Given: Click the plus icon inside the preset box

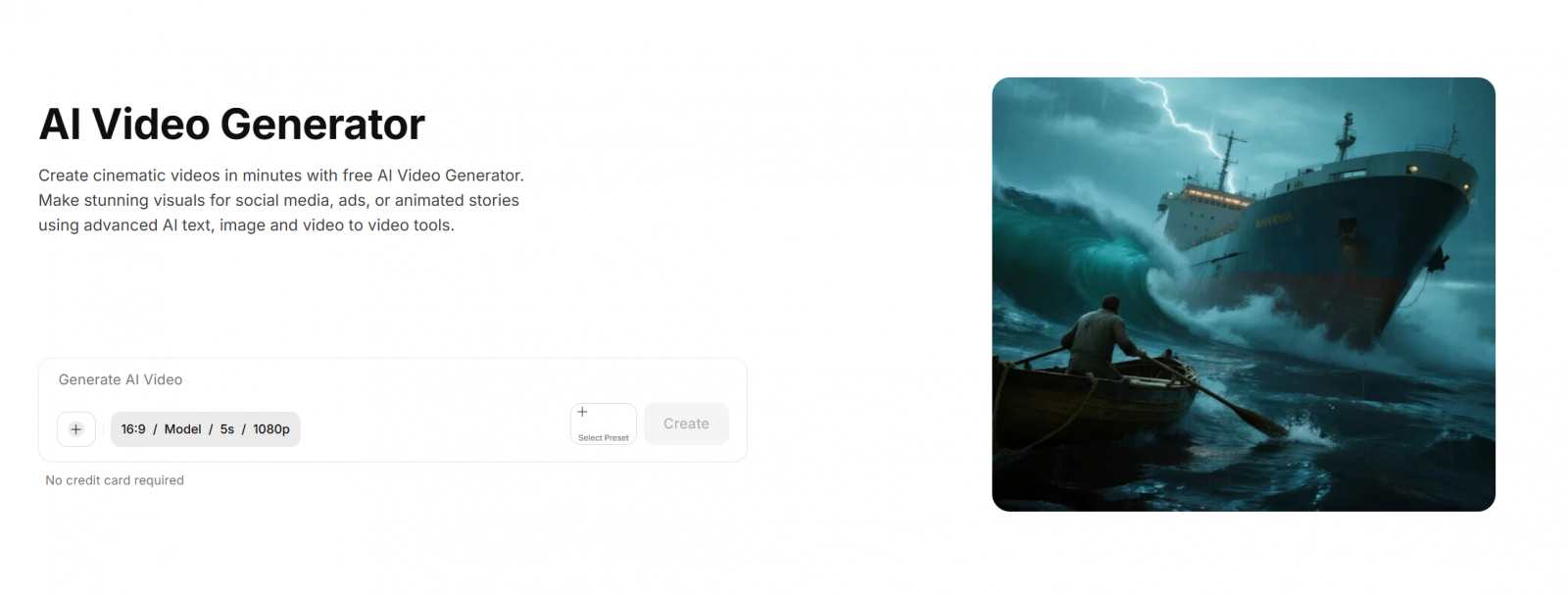Looking at the screenshot, I should click(582, 412).
